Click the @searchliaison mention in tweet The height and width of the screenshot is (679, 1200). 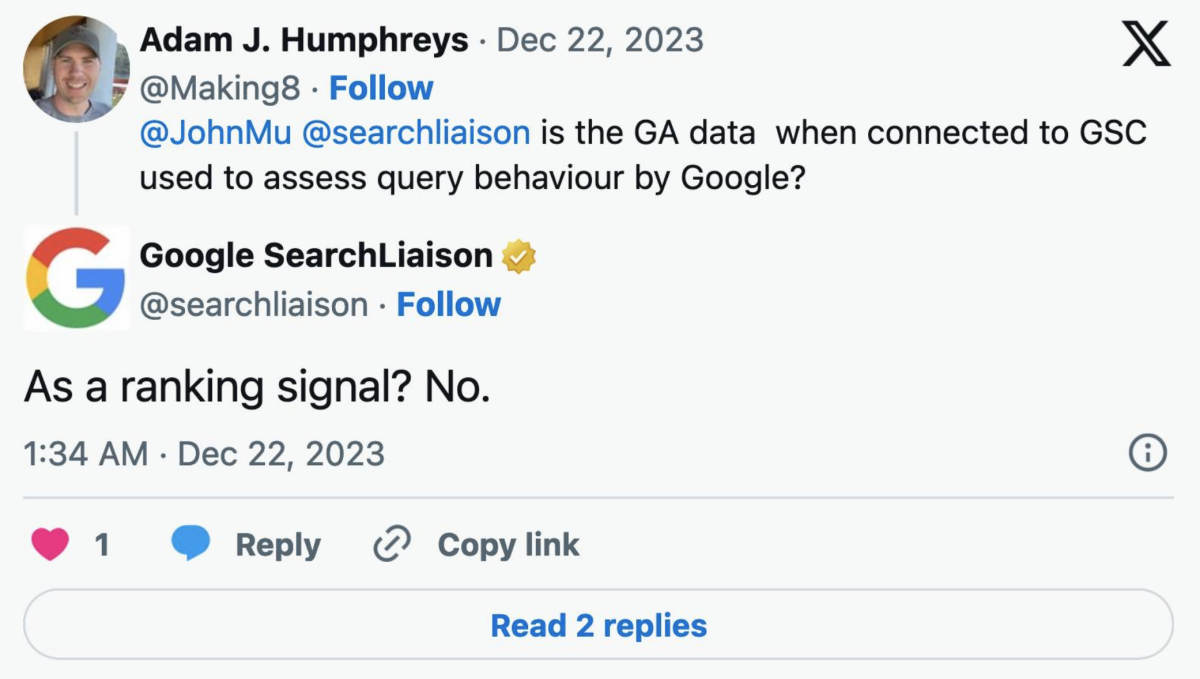(415, 133)
